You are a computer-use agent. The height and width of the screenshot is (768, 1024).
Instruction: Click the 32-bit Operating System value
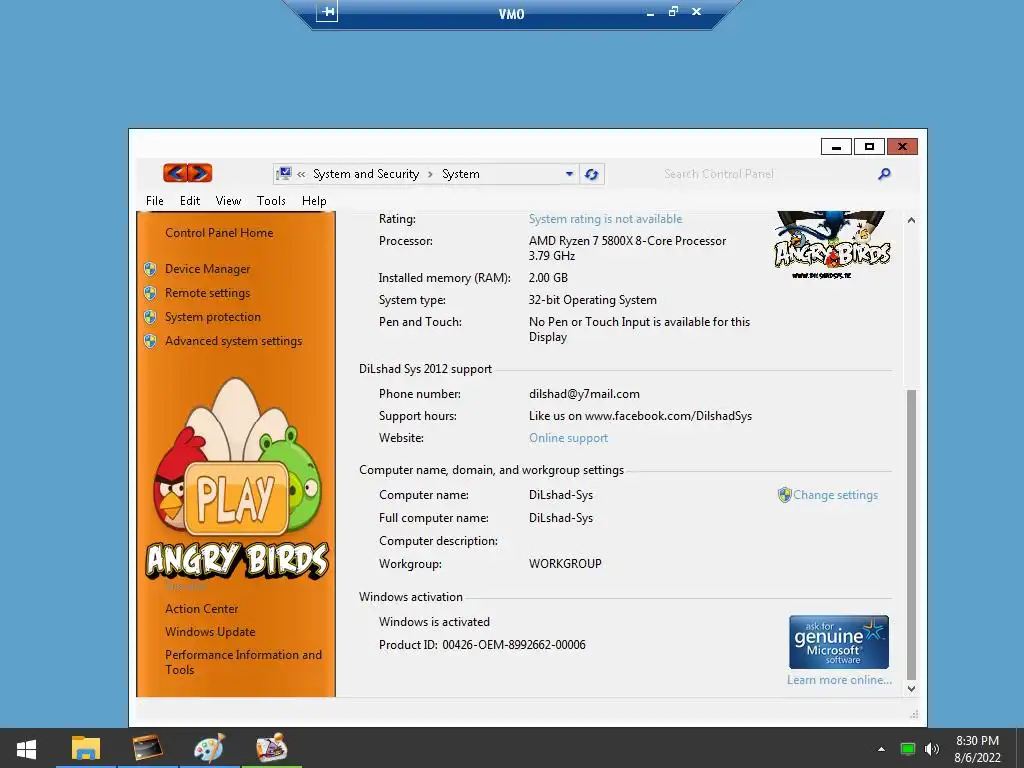[592, 300]
